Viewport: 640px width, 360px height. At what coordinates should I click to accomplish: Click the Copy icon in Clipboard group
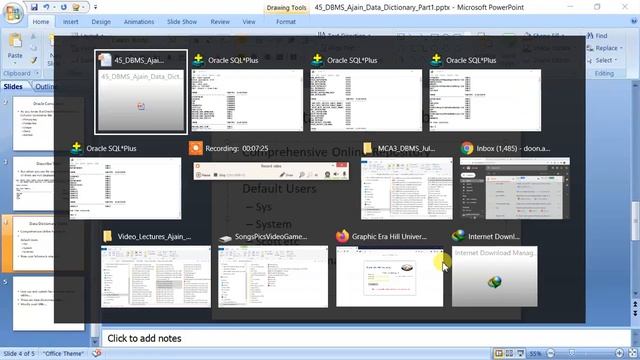click(x=33, y=48)
